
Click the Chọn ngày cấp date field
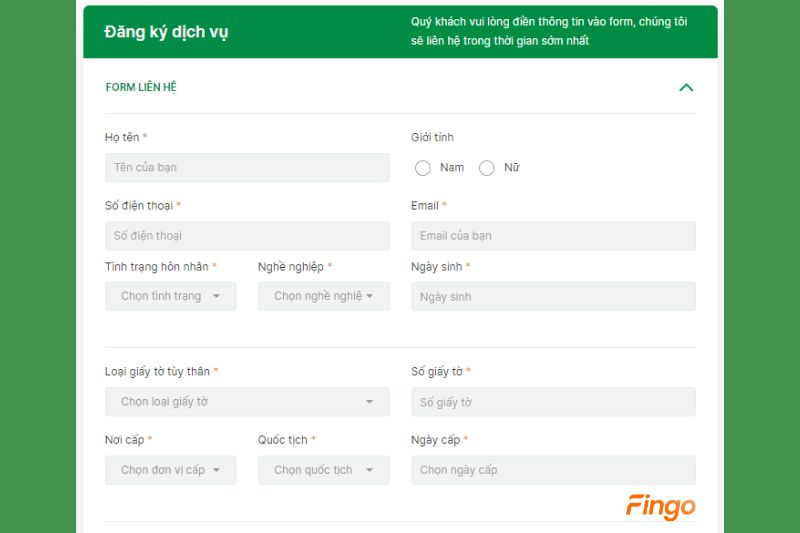553,470
